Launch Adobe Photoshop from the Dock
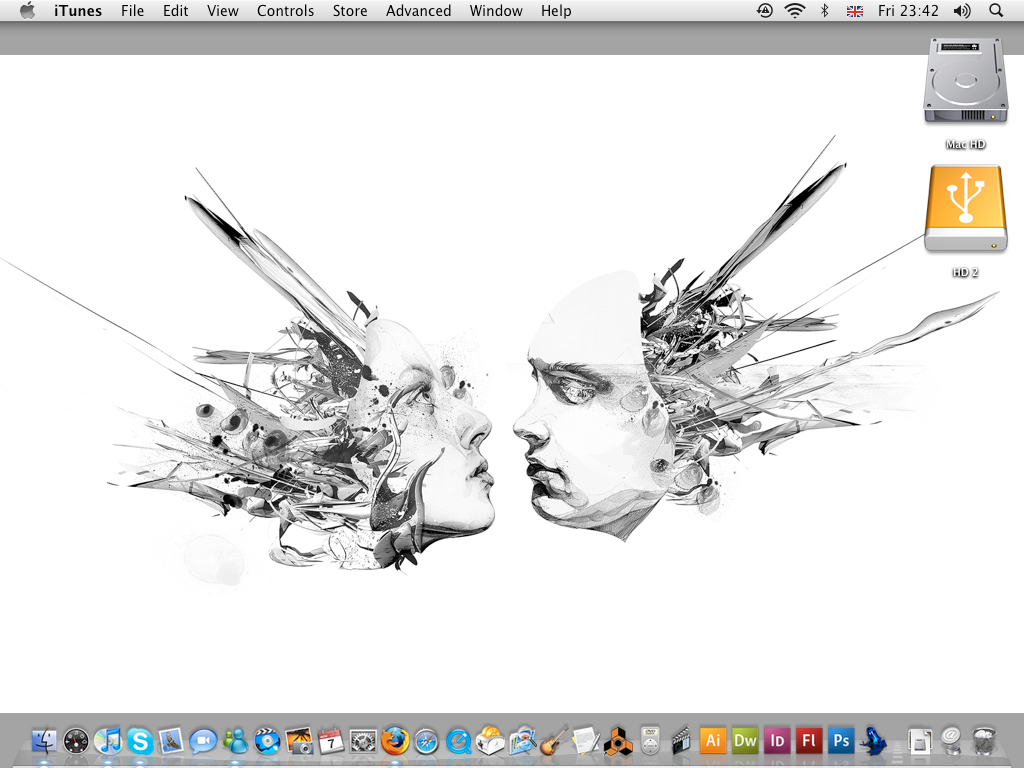 point(841,741)
